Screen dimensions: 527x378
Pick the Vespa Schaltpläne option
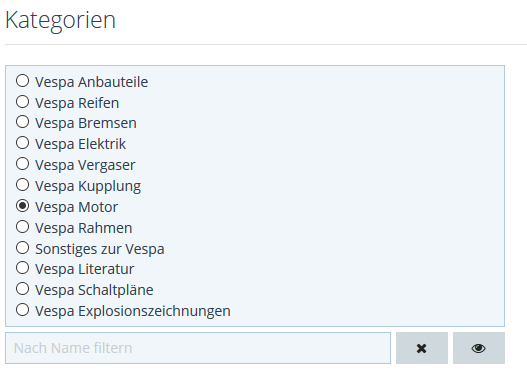[x=23, y=289]
